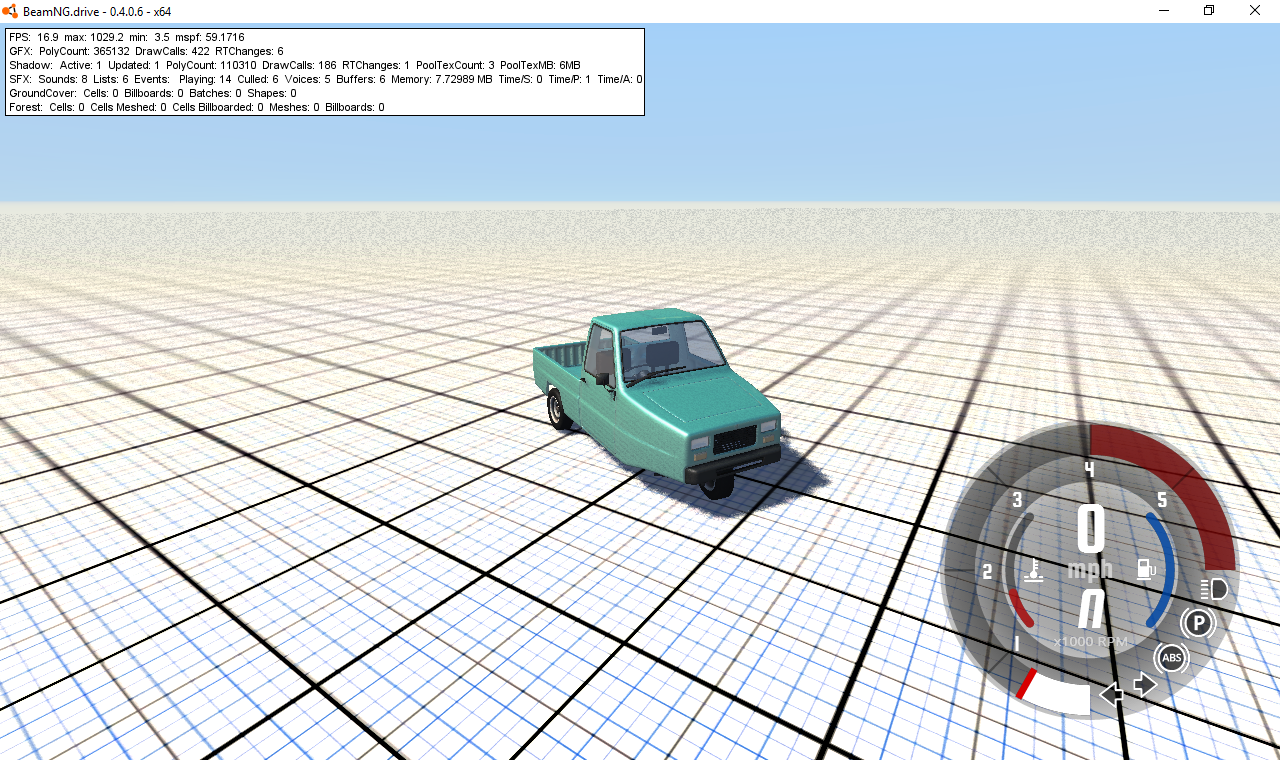This screenshot has width=1280, height=760.
Task: Click the GroundCover stats line
Action: [x=153, y=93]
